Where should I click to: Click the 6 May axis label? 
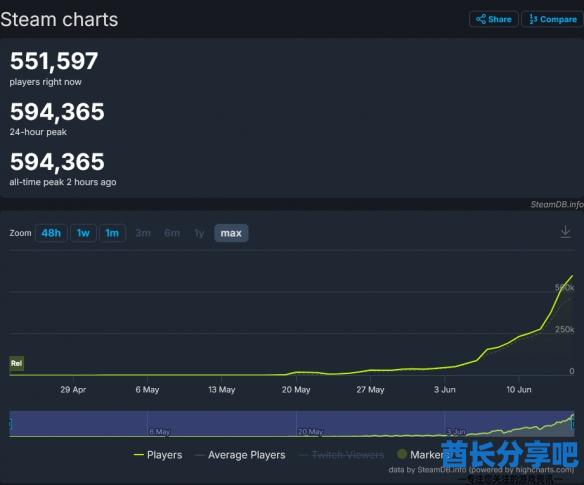(x=147, y=390)
